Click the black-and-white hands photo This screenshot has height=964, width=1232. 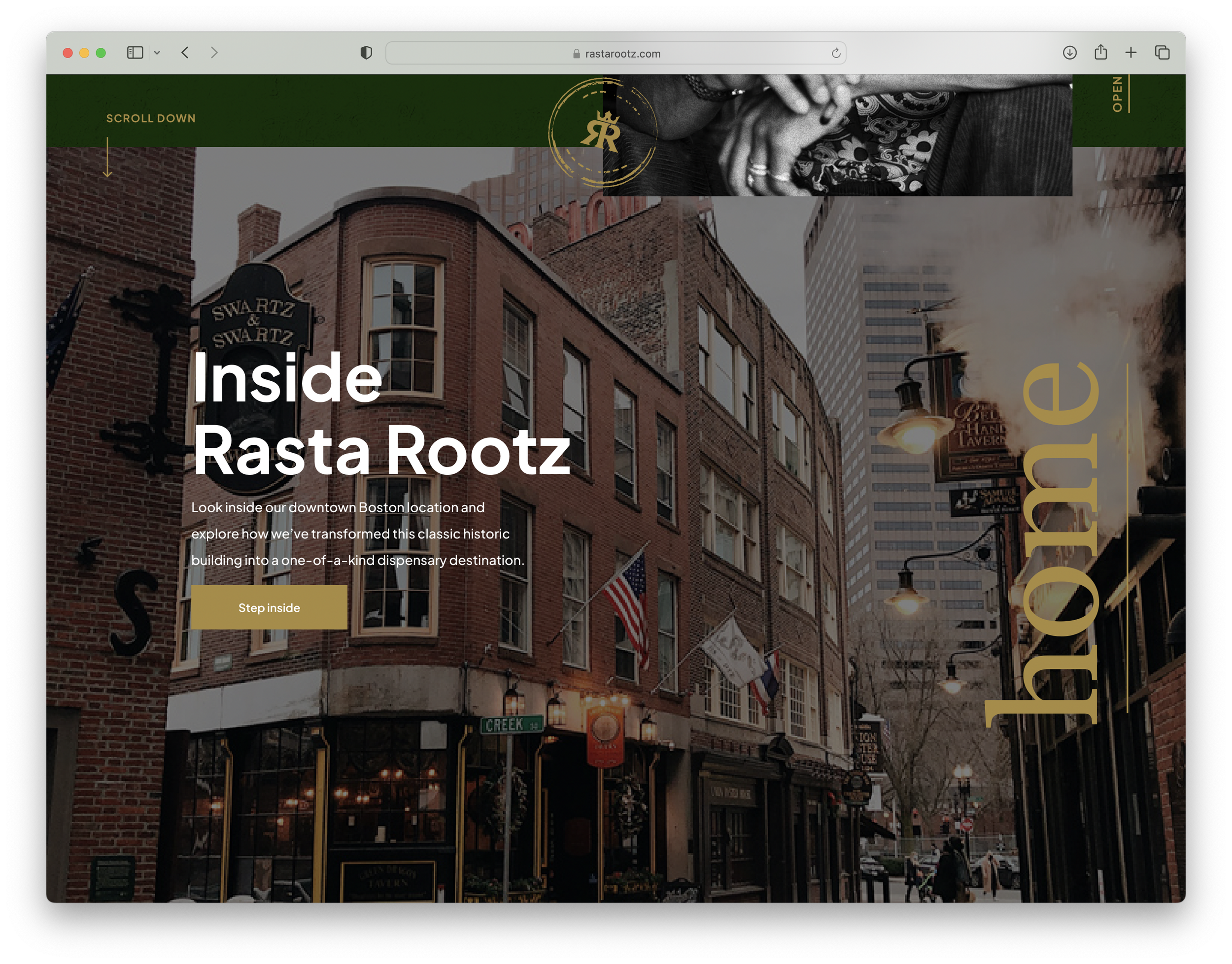[837, 135]
